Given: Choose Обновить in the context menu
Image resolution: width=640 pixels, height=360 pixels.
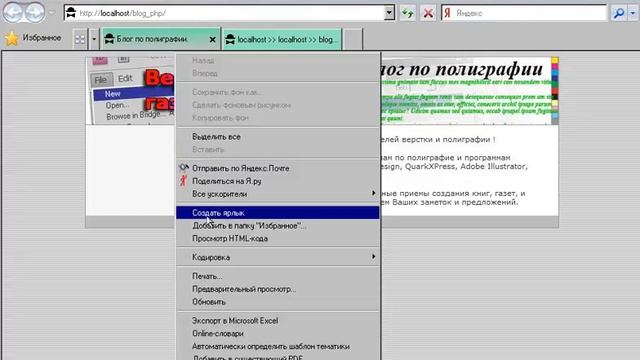Looking at the screenshot, I should point(278,302).
